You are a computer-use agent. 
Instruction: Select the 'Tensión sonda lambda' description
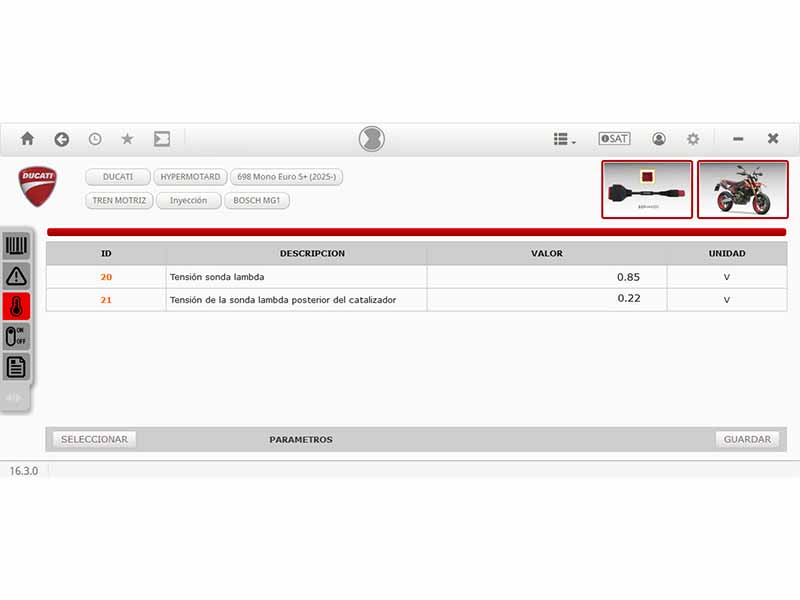pos(217,277)
